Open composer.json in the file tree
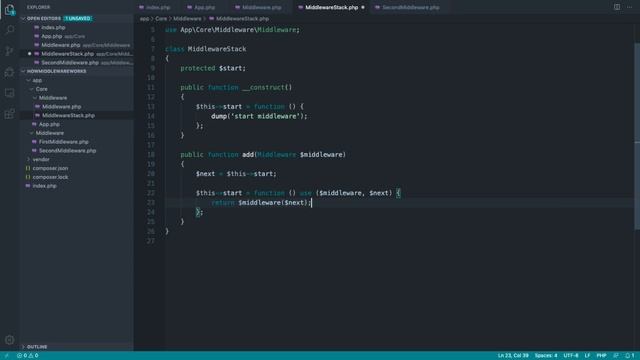This screenshot has width=640, height=360. point(50,168)
